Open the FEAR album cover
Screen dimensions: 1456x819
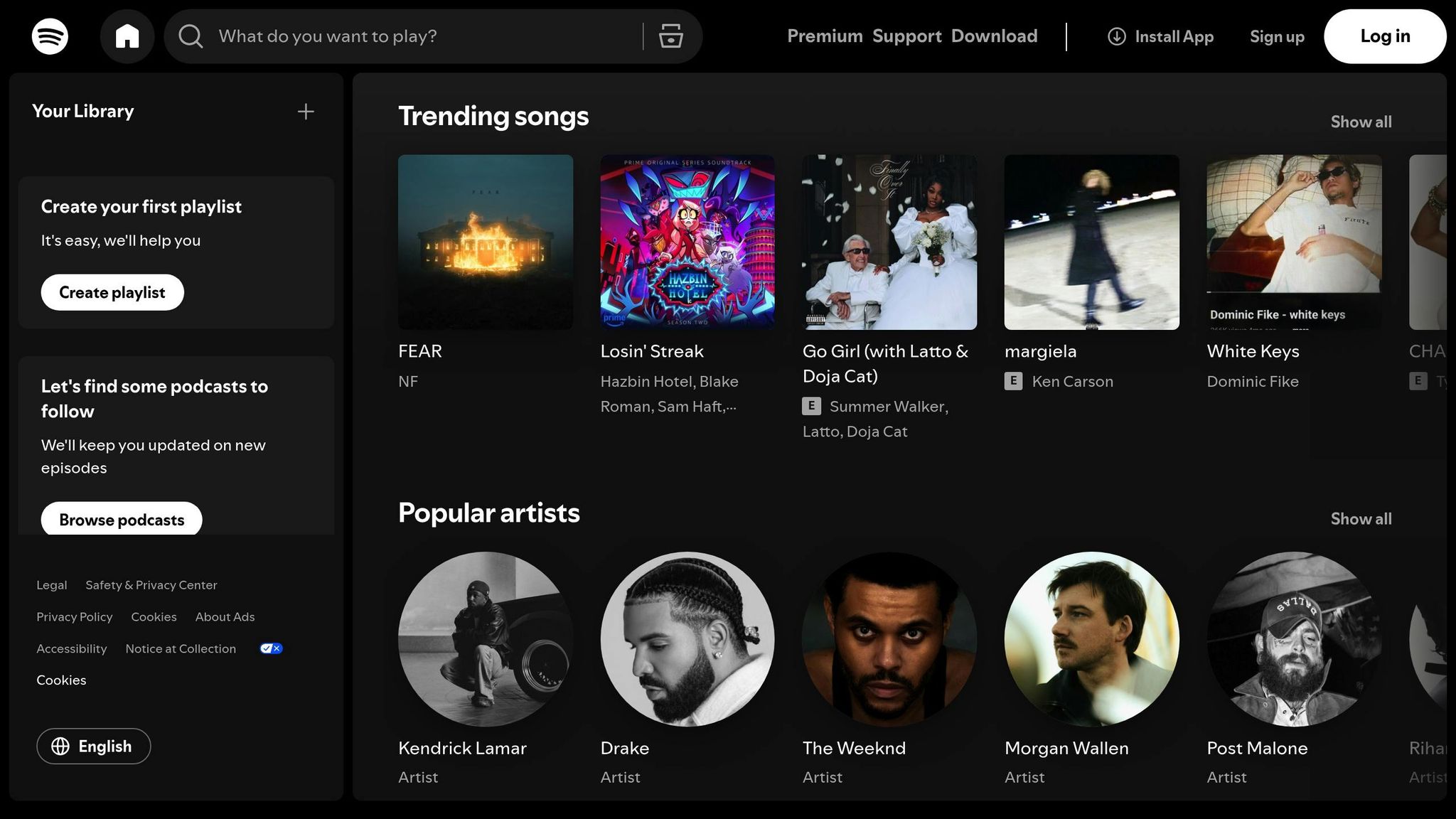click(486, 242)
